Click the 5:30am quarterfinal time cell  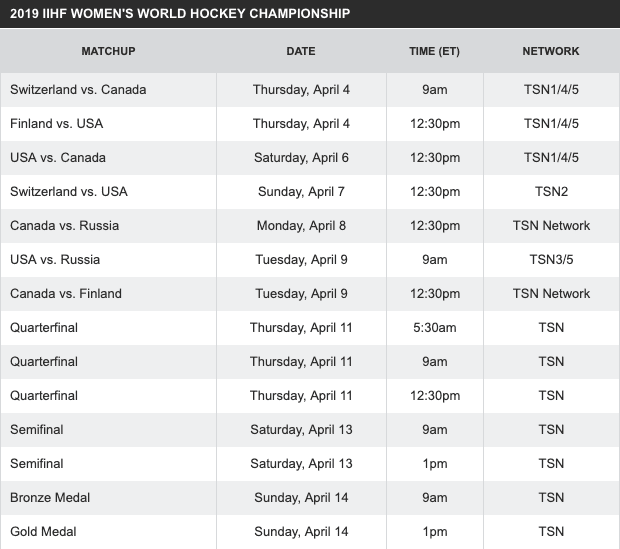pyautogui.click(x=434, y=327)
